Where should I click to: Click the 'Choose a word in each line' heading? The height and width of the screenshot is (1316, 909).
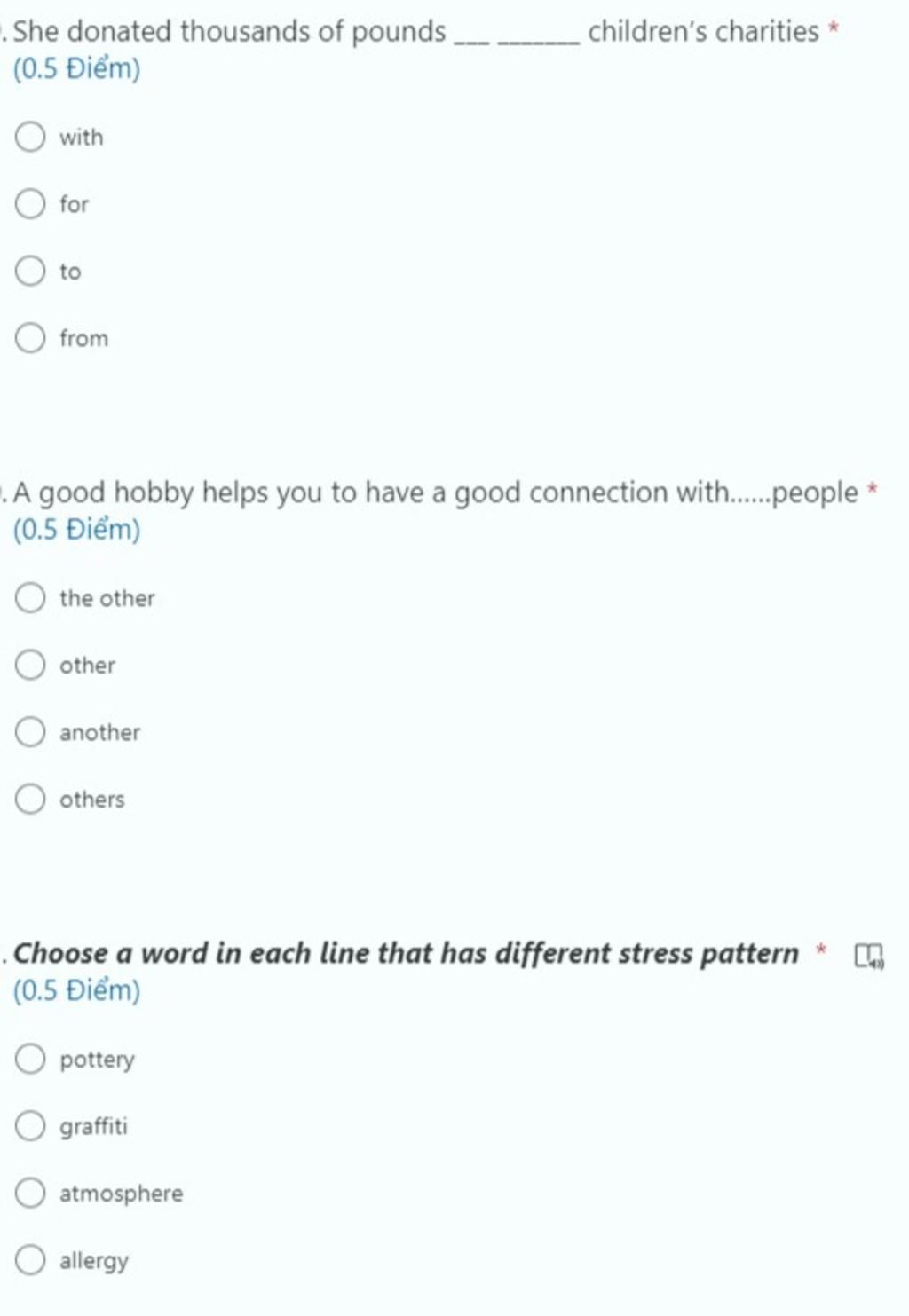406,953
